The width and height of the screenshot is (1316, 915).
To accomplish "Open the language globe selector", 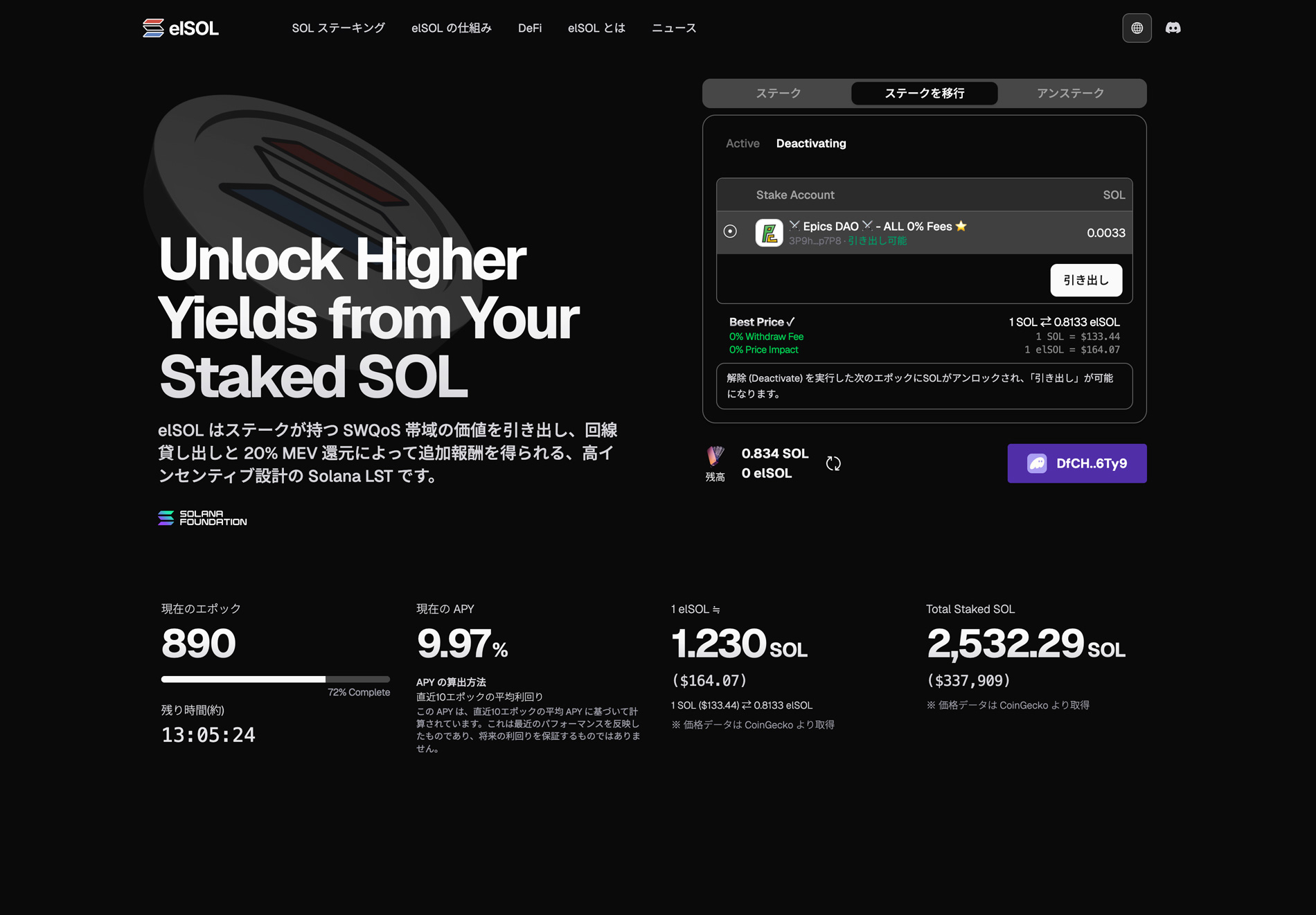I will tap(1137, 28).
